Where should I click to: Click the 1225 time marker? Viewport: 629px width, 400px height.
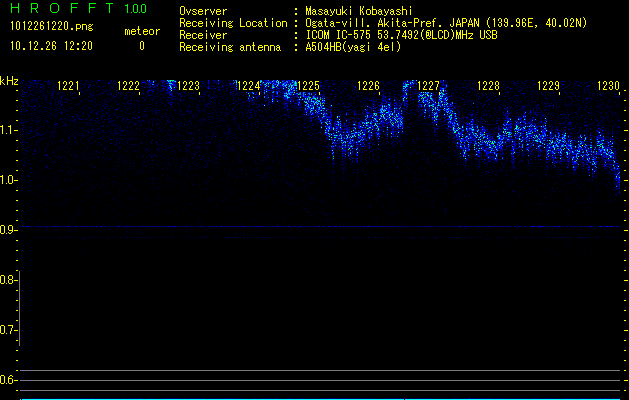[x=308, y=86]
